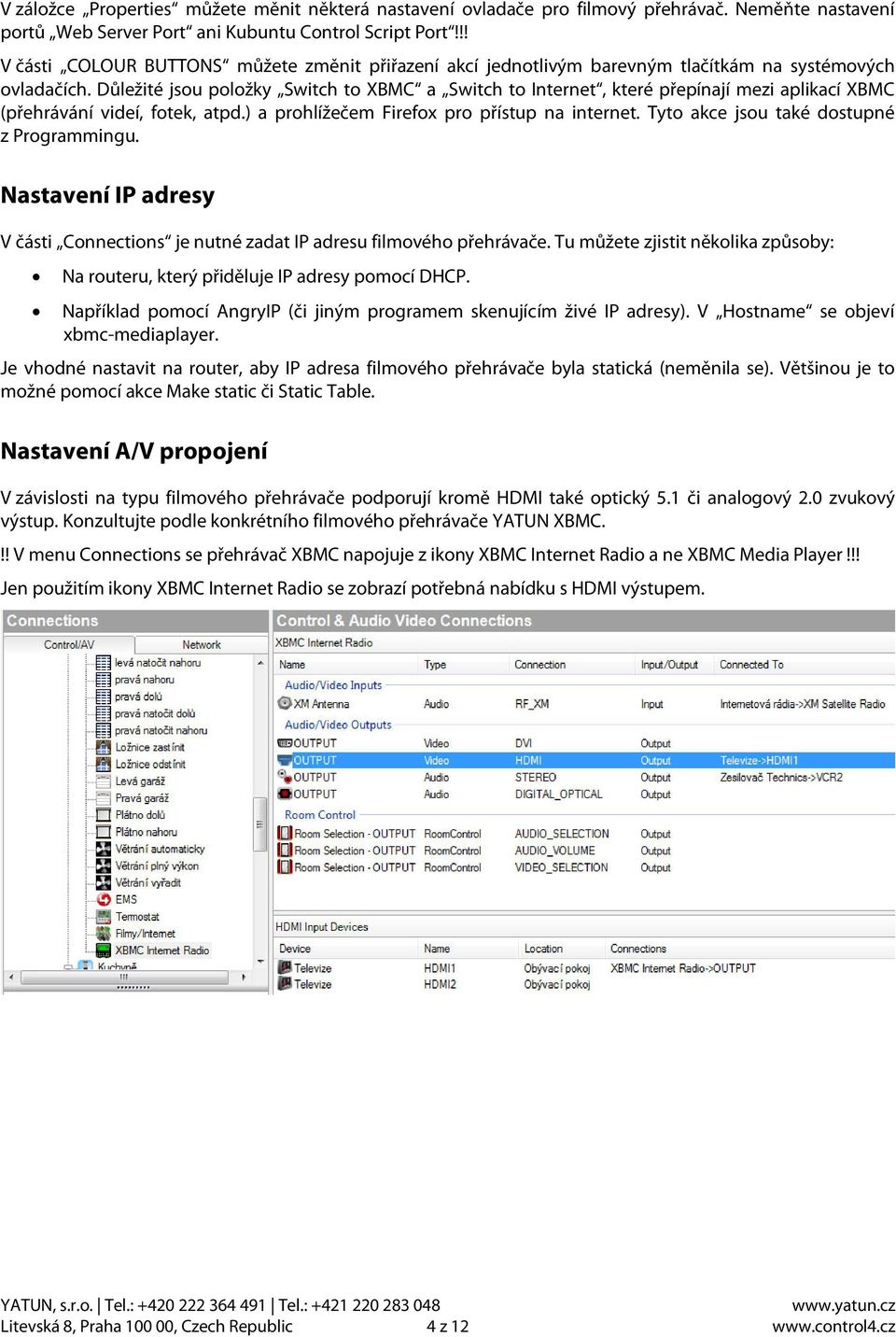Viewport: 896px width, 1337px height.
Task: Click the Connection column header
Action: click(x=572, y=665)
